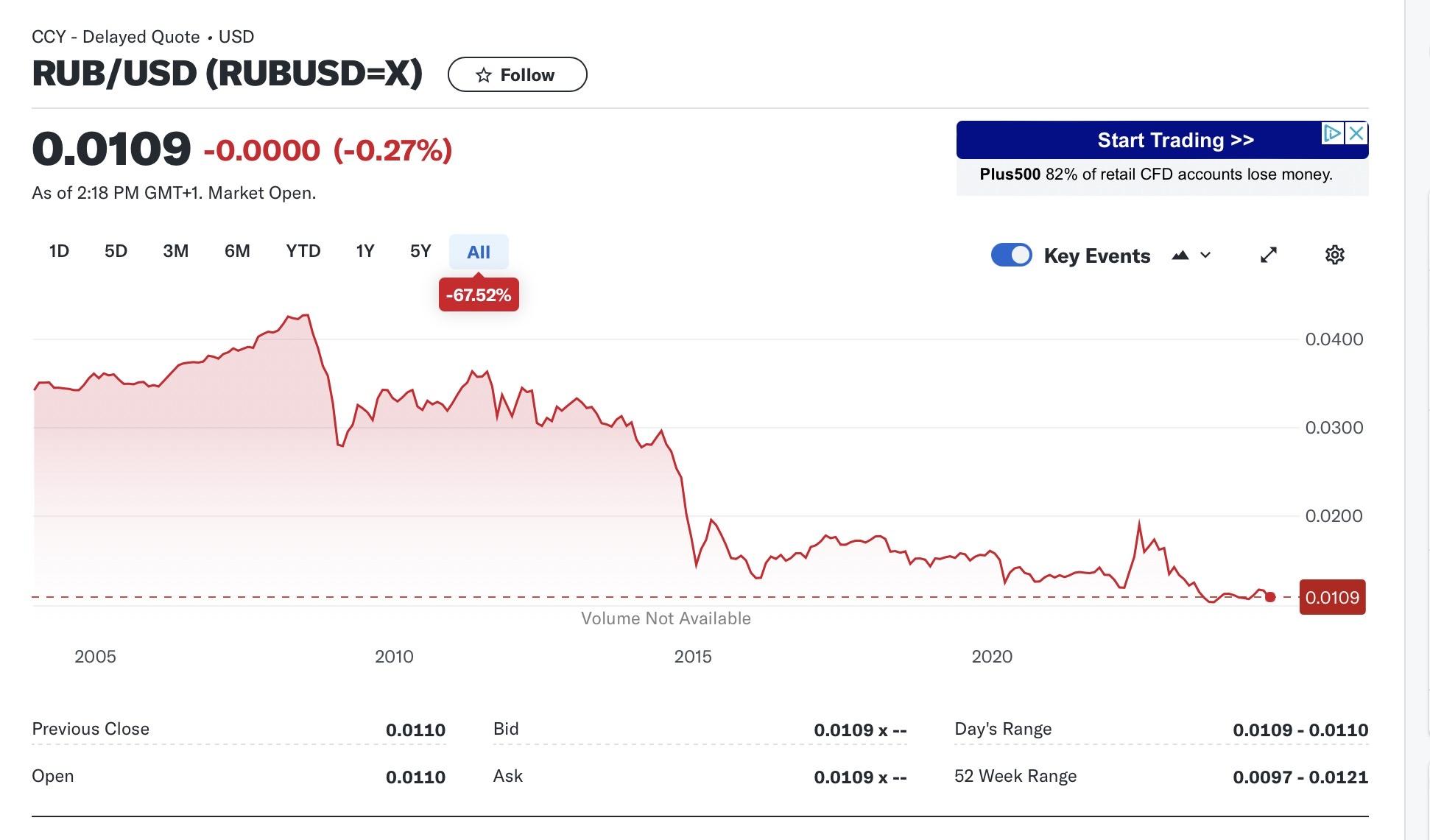Viewport: 1430px width, 840px height.
Task: Select the All time range tab
Action: click(478, 253)
